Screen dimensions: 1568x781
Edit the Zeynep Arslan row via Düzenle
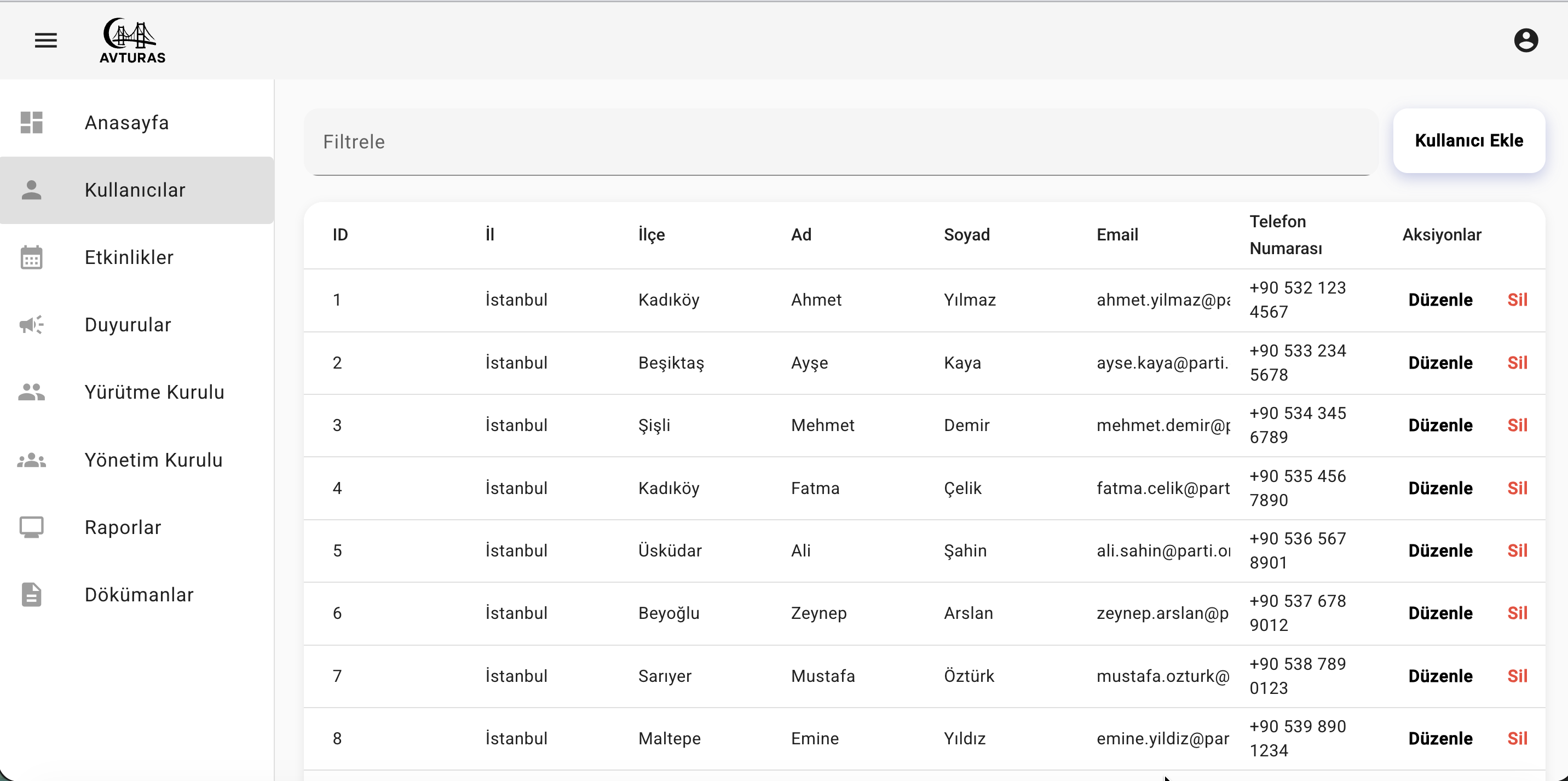[1440, 613]
